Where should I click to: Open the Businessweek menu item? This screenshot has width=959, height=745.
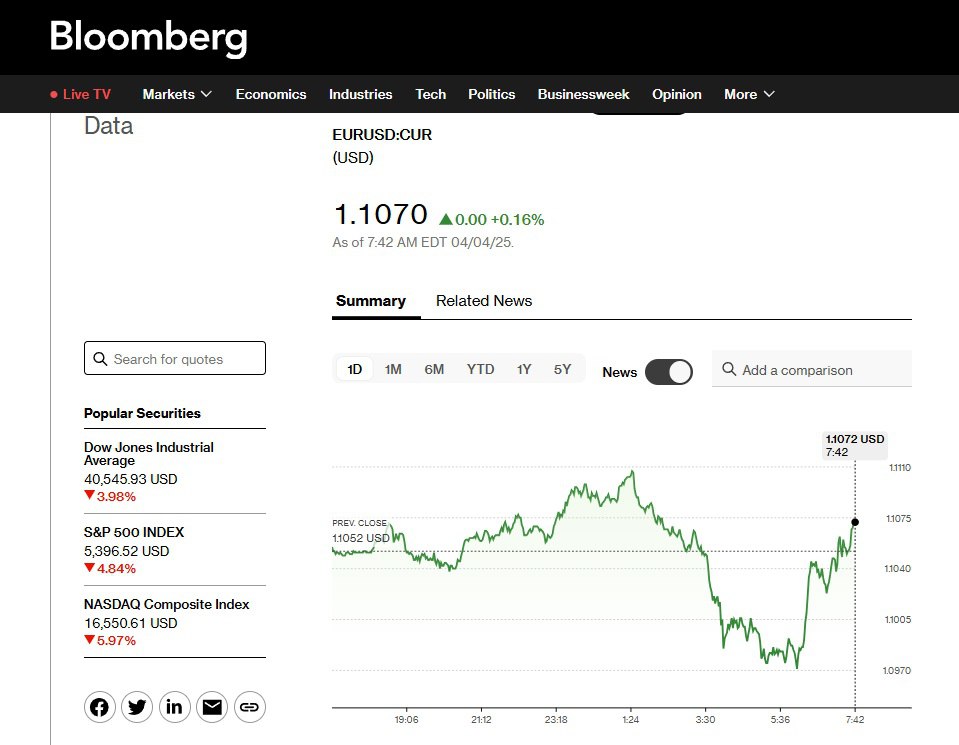pos(583,94)
